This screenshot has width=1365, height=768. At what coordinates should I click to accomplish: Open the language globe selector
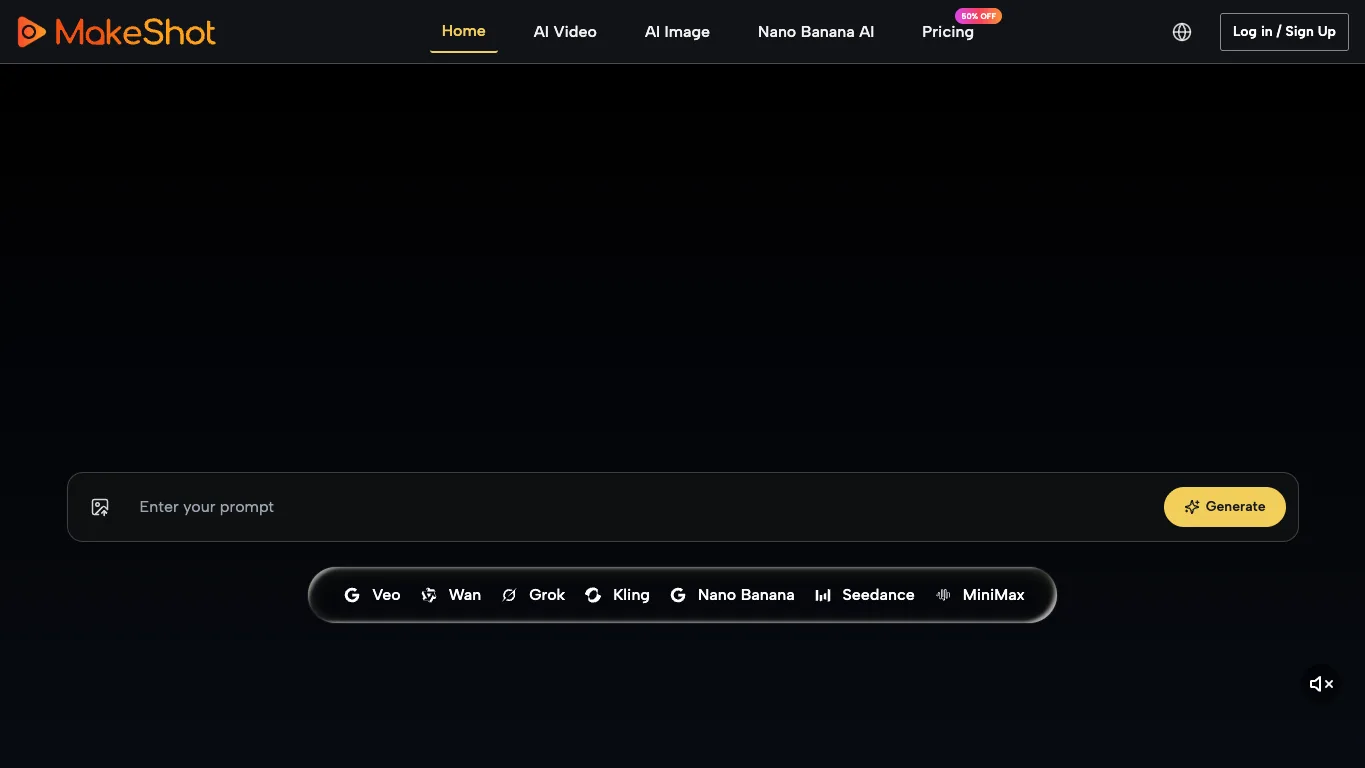[1182, 32]
